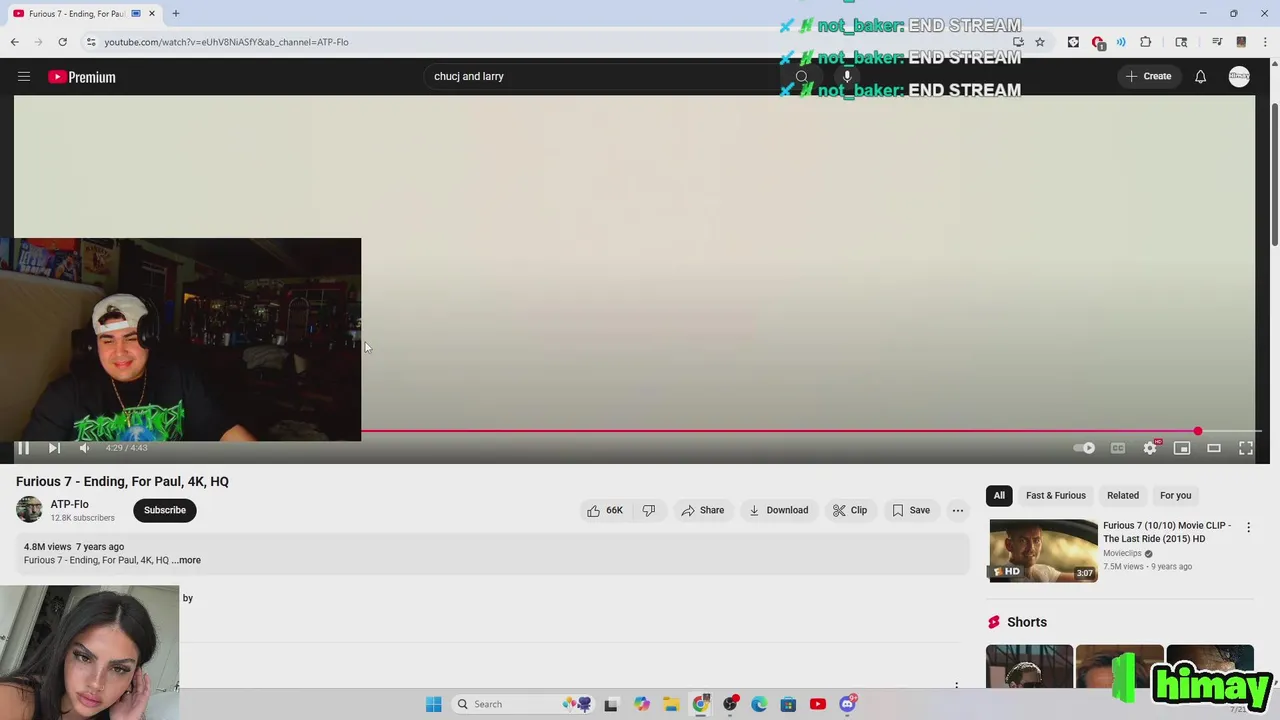
Task: Open Chrome media controls icon
Action: pos(1217,42)
